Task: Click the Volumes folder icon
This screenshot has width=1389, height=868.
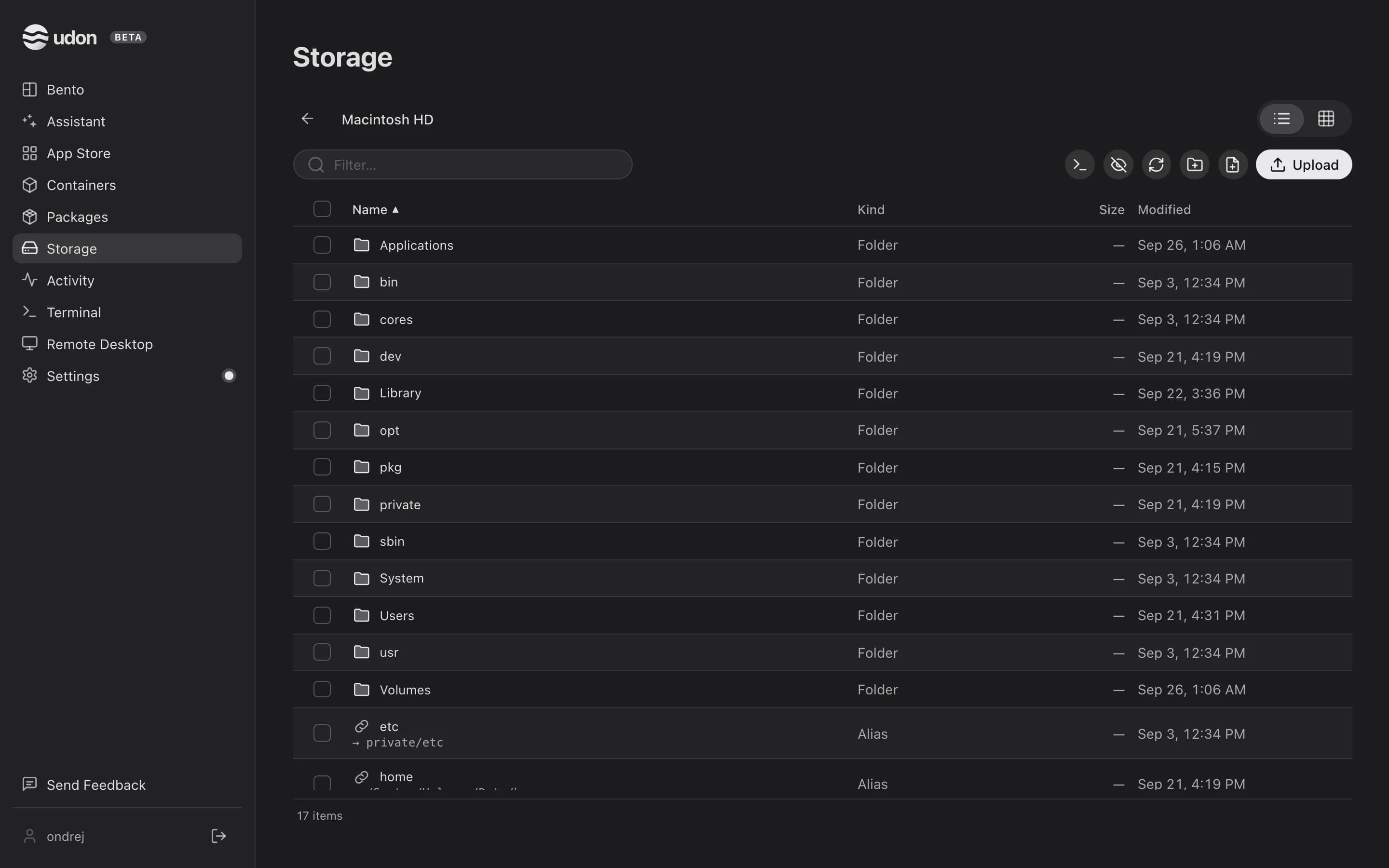Action: point(362,690)
